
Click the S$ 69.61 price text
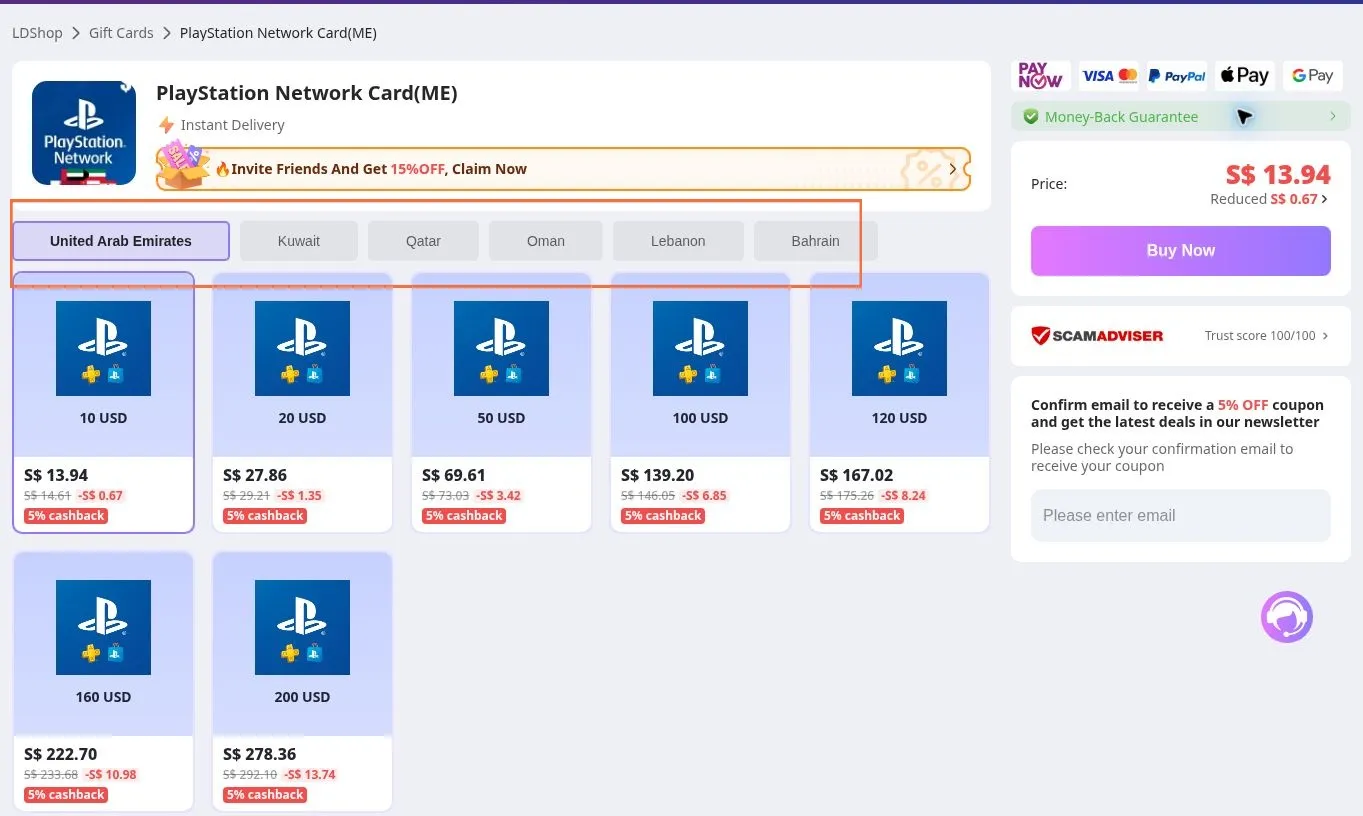454,475
